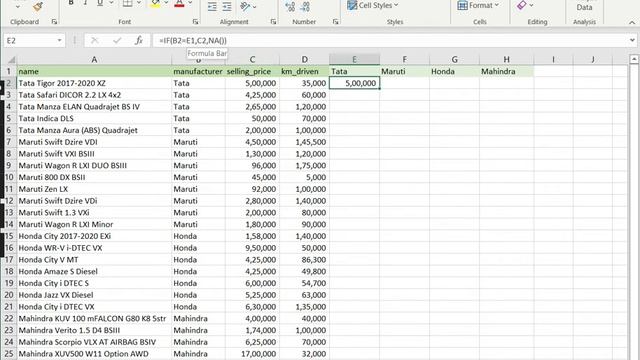Click the text Orientation icon

pos(245,6)
